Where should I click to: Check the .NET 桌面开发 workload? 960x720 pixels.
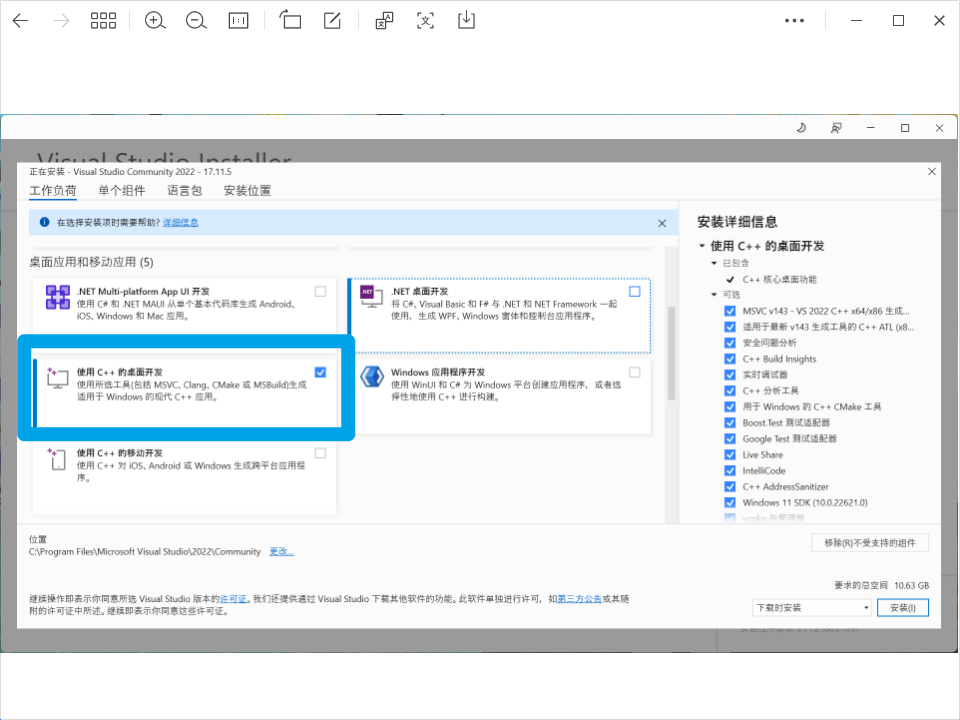[635, 291]
